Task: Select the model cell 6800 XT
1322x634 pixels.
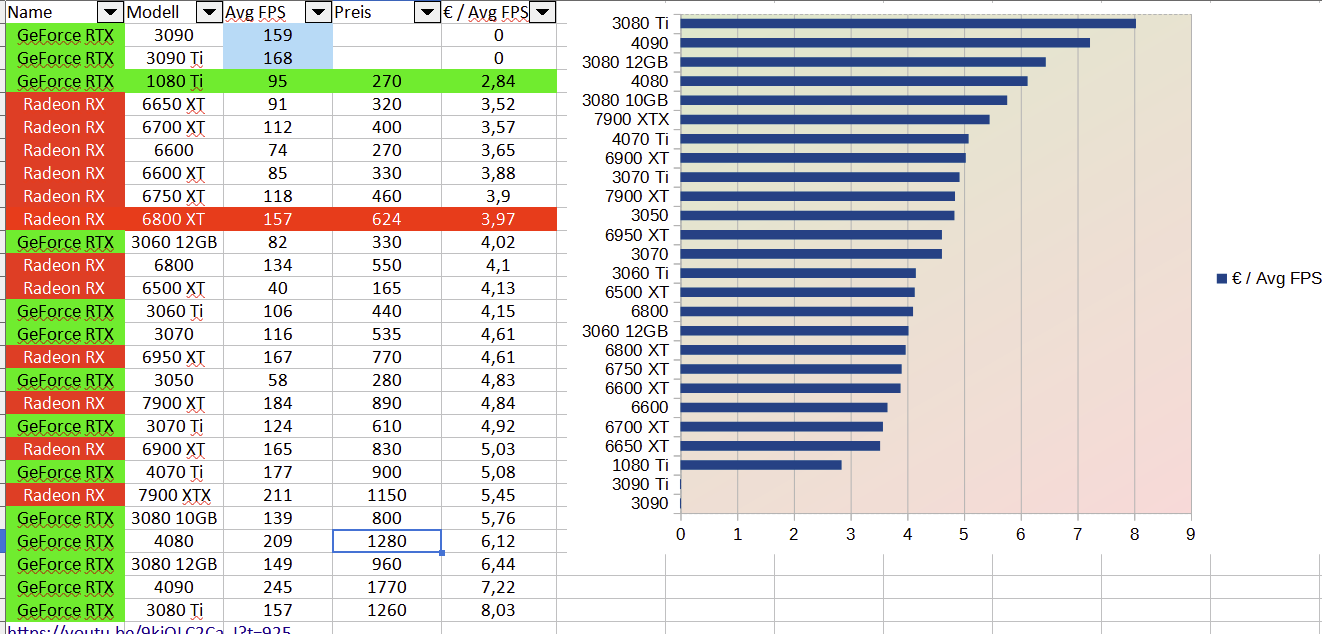Action: tap(174, 219)
